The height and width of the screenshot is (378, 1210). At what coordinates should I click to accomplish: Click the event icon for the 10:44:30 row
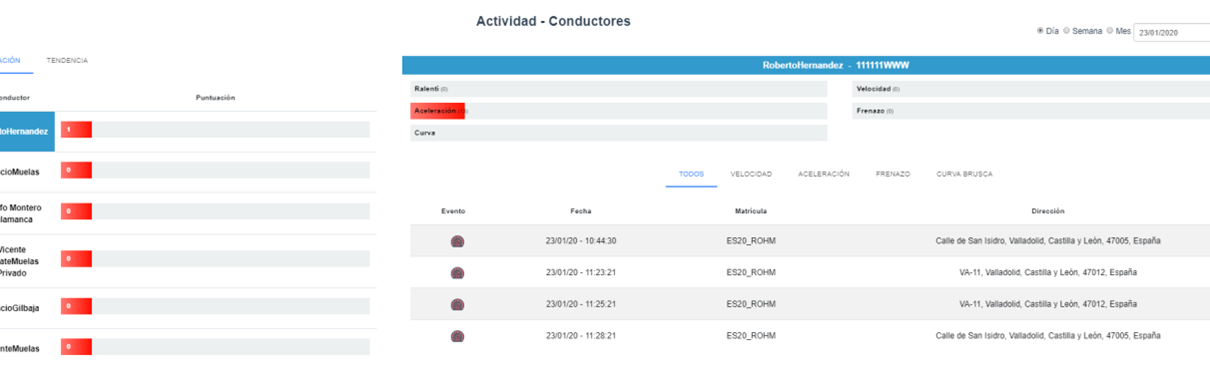point(457,241)
